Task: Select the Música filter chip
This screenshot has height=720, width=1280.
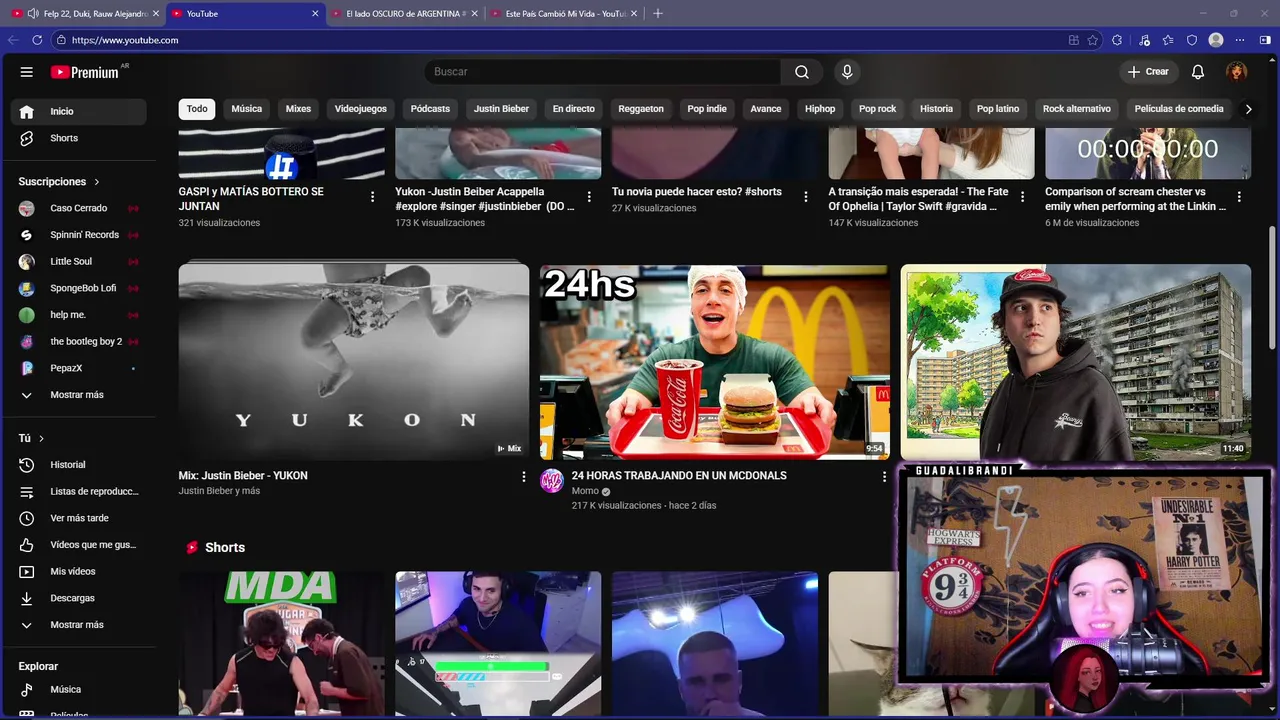Action: click(x=247, y=109)
